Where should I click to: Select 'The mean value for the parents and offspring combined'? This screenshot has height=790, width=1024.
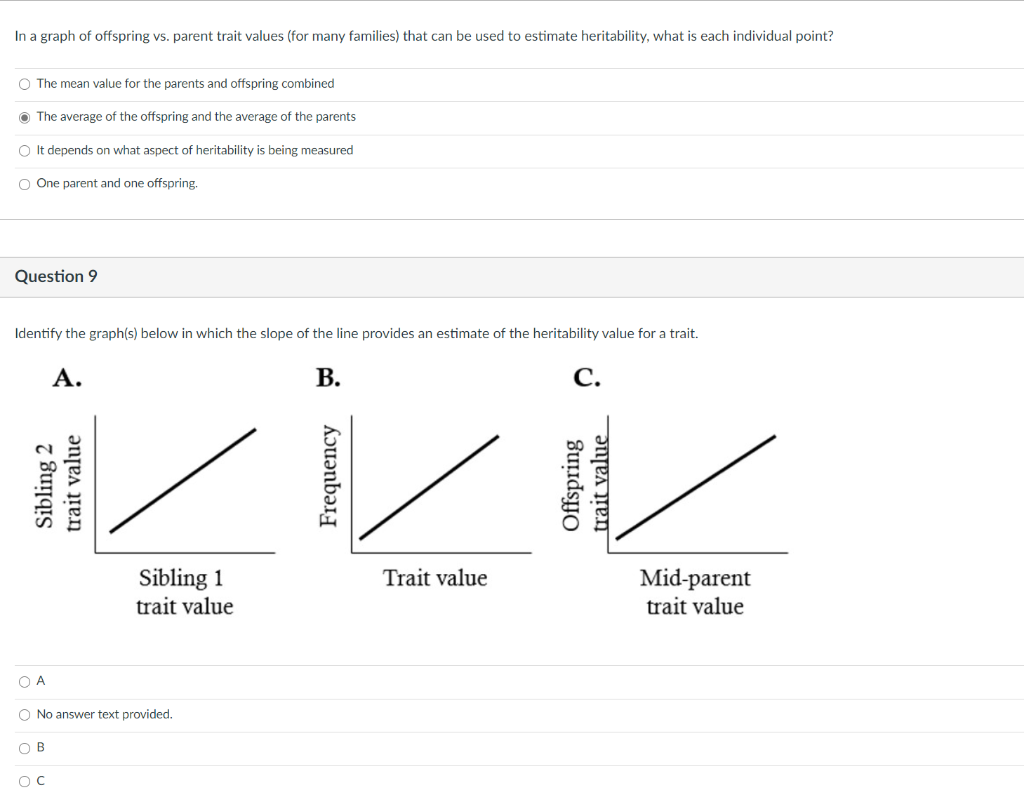click(24, 84)
